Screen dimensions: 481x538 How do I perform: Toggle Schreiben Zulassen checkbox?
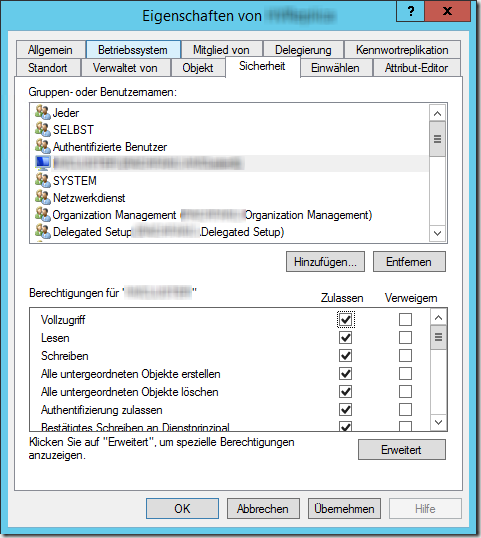coord(345,355)
